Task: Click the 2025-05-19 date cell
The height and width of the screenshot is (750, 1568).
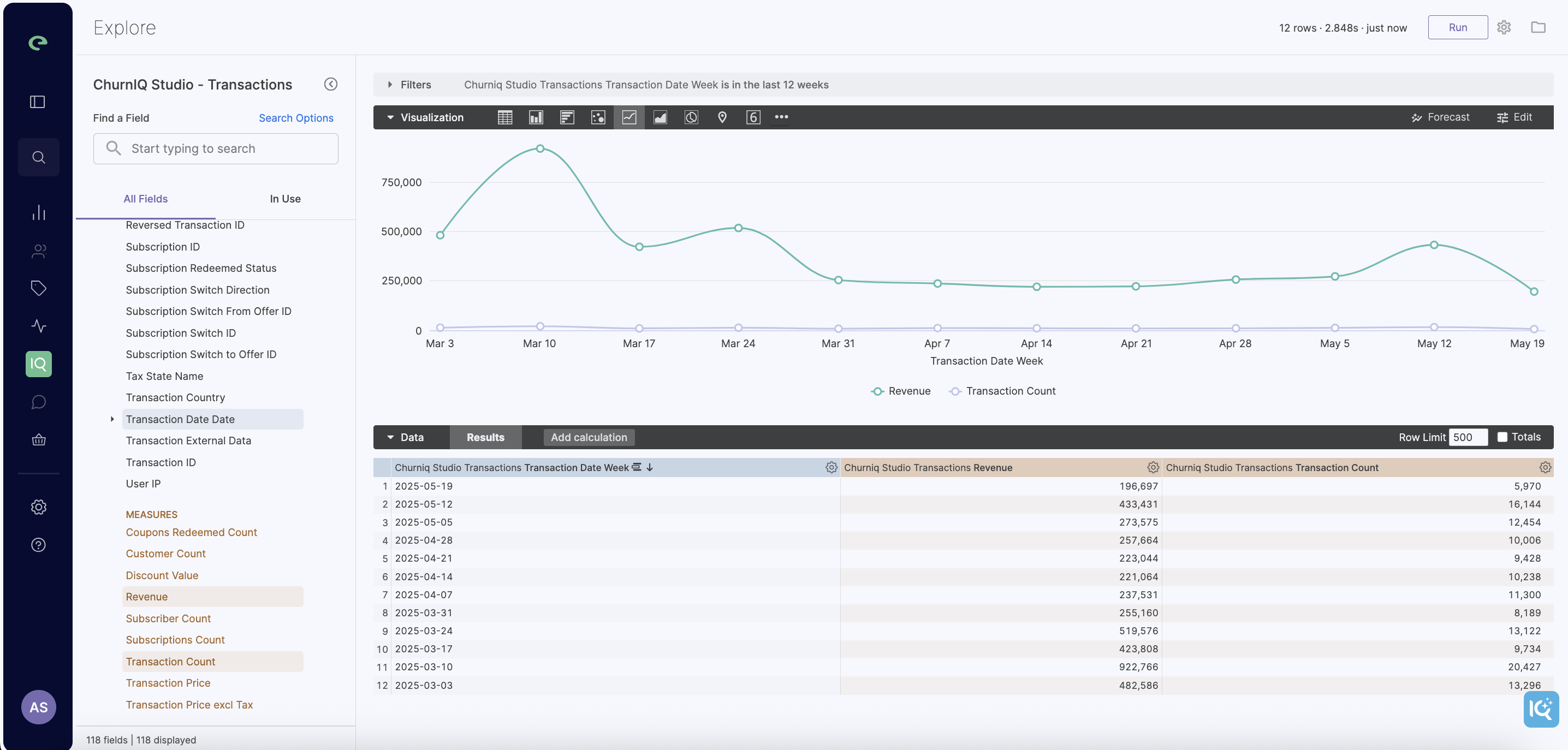Action: [x=615, y=486]
